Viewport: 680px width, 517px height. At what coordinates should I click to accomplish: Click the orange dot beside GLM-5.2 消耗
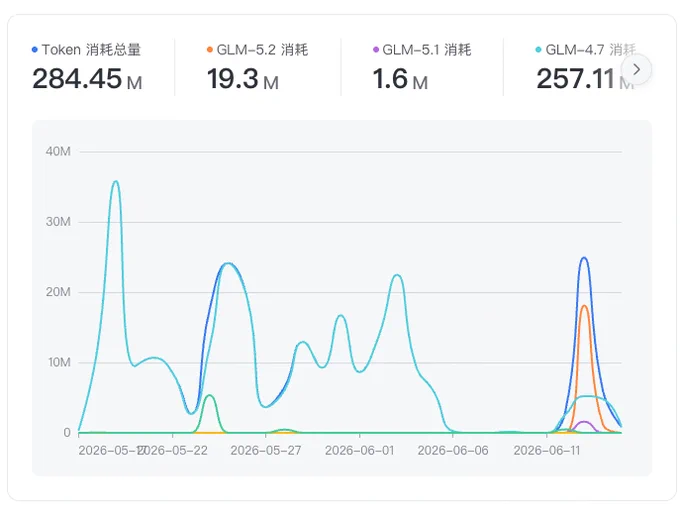(x=210, y=50)
